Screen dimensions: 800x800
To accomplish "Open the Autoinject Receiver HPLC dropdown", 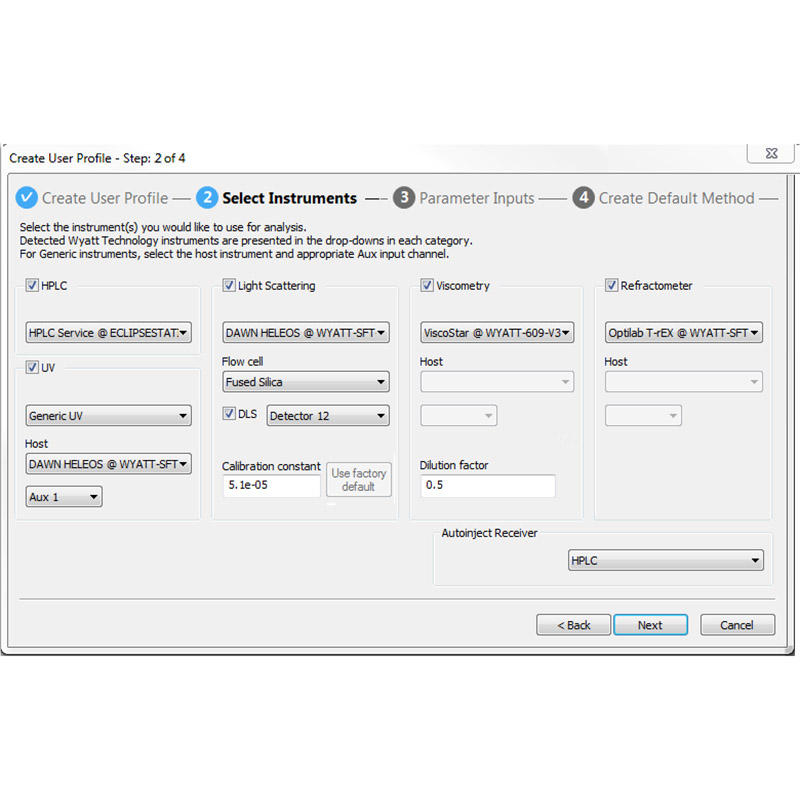I will click(666, 560).
